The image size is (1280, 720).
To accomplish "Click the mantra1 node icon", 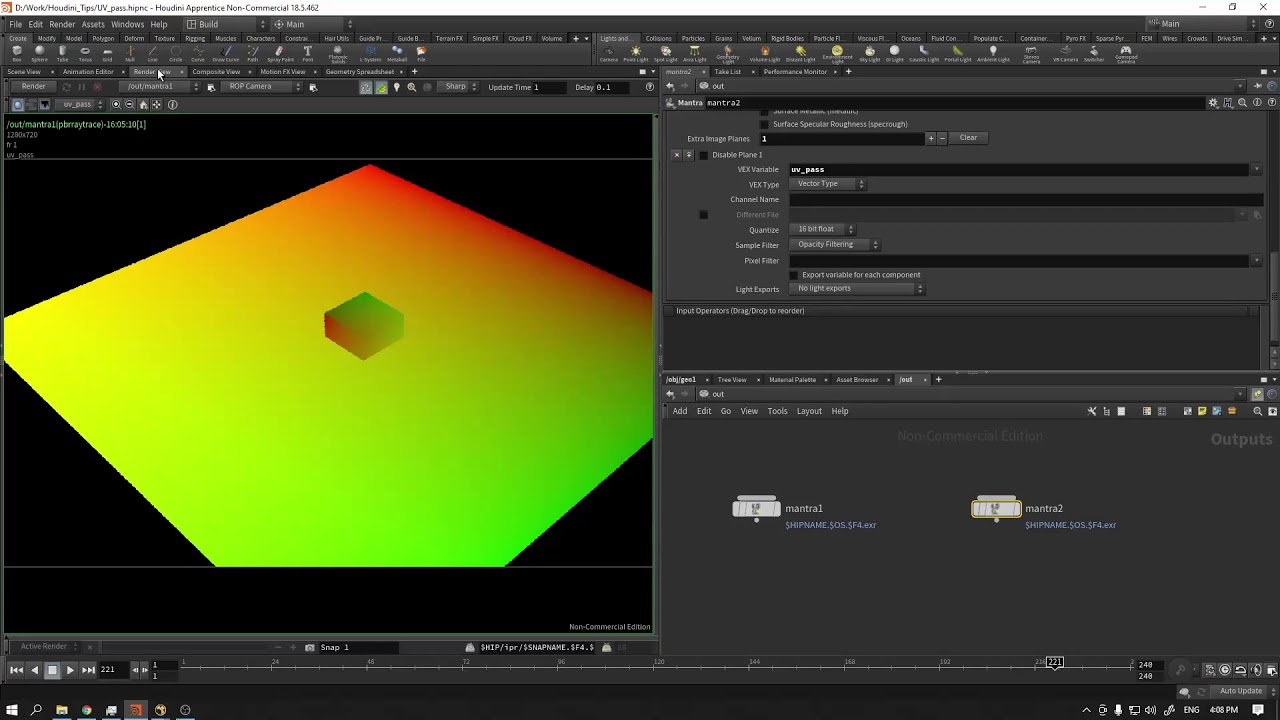I will coord(756,509).
